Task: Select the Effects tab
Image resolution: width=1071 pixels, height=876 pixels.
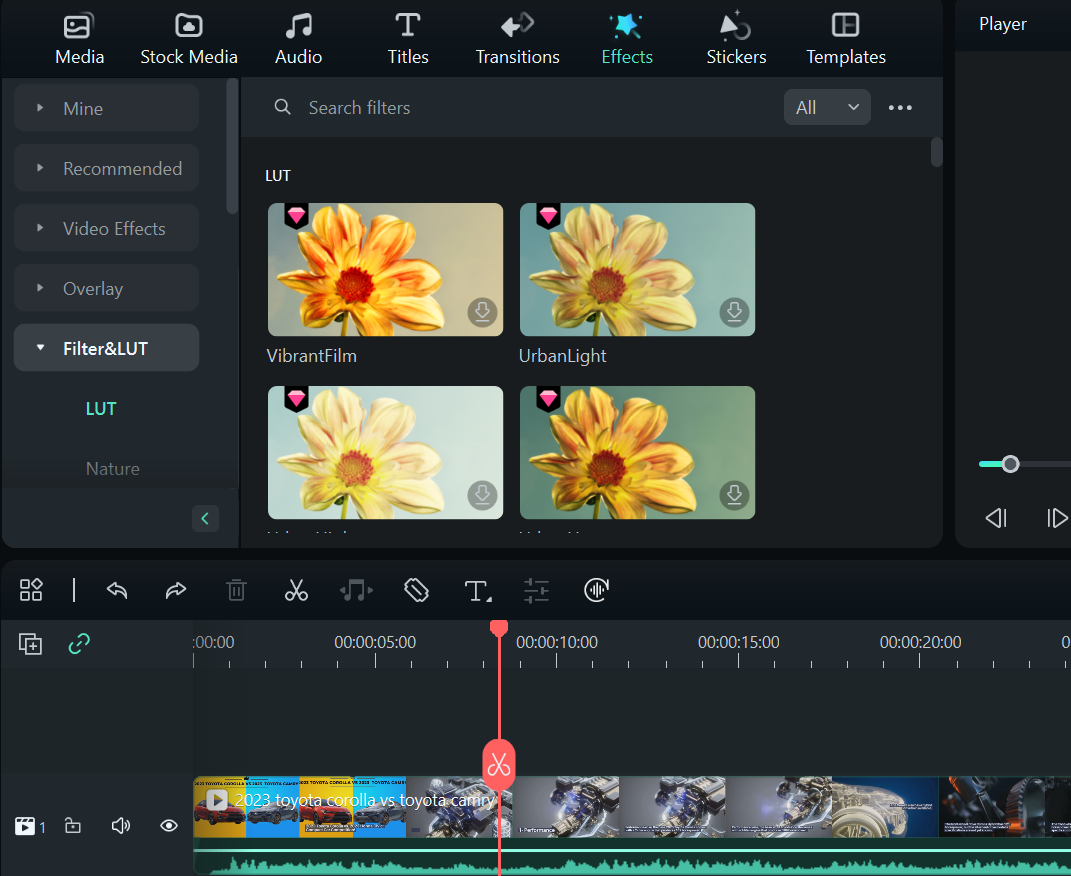Action: [627, 40]
